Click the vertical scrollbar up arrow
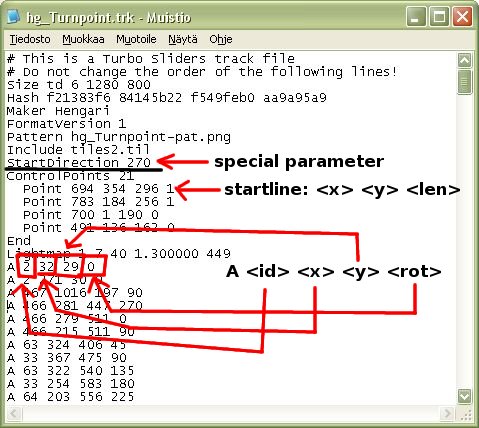This screenshot has height=428, width=479. 464,60
